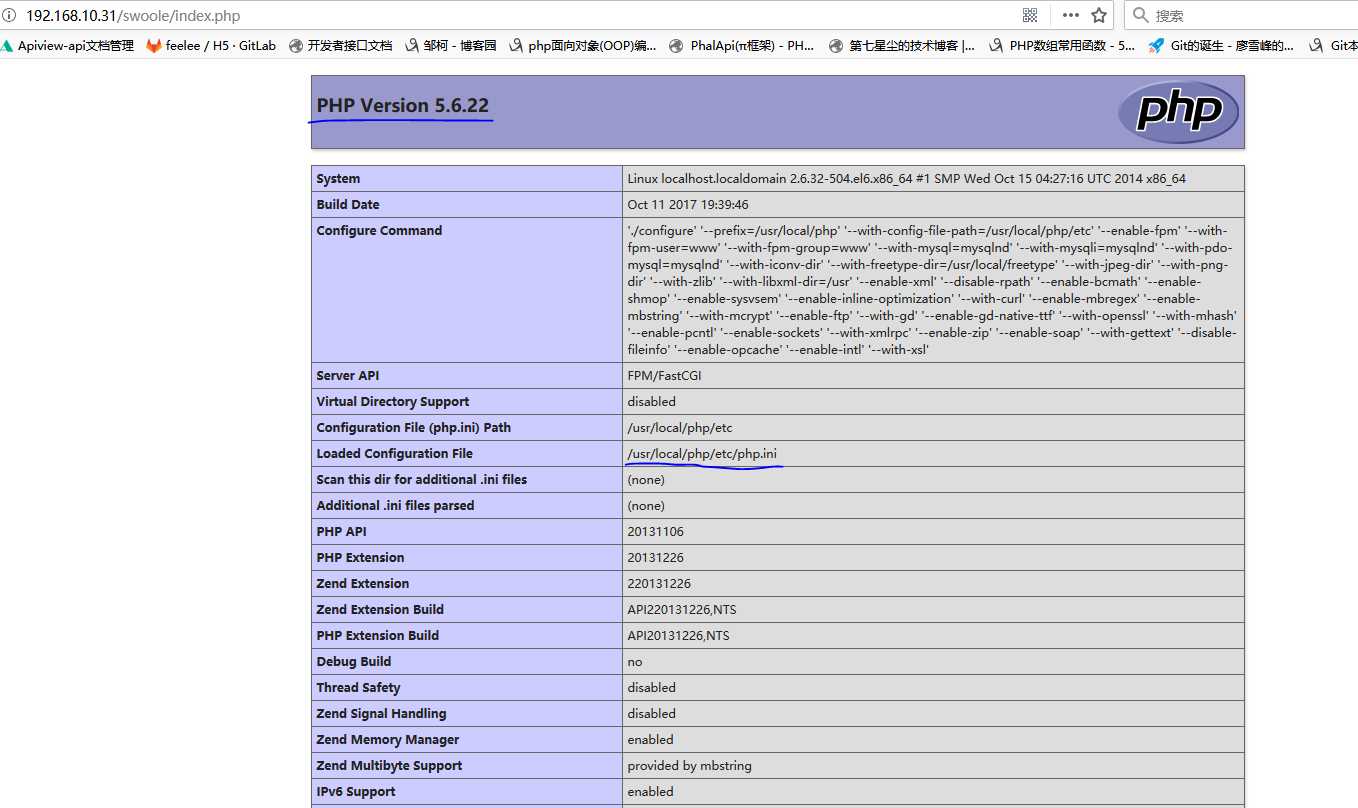Click the Zend Multibyte Support label
The image size is (1358, 808).
click(x=389, y=766)
